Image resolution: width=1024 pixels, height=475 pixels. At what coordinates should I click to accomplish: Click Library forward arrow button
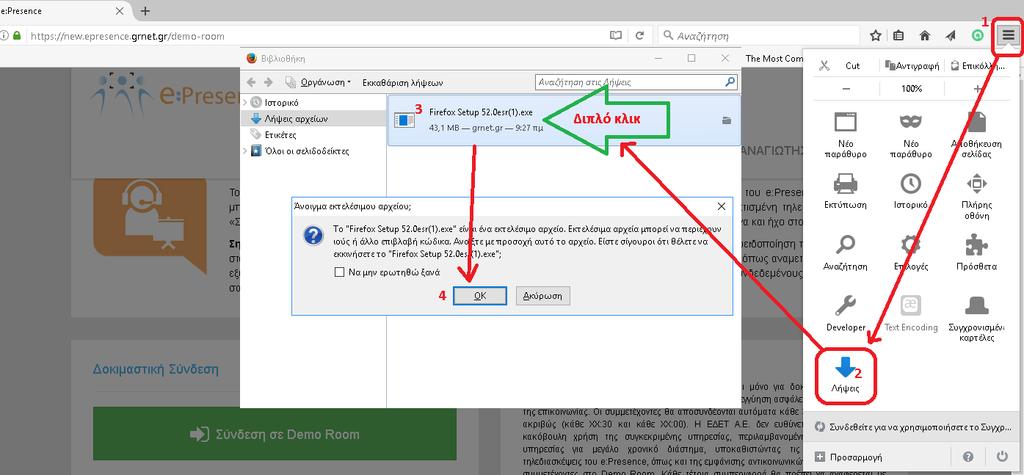(268, 82)
